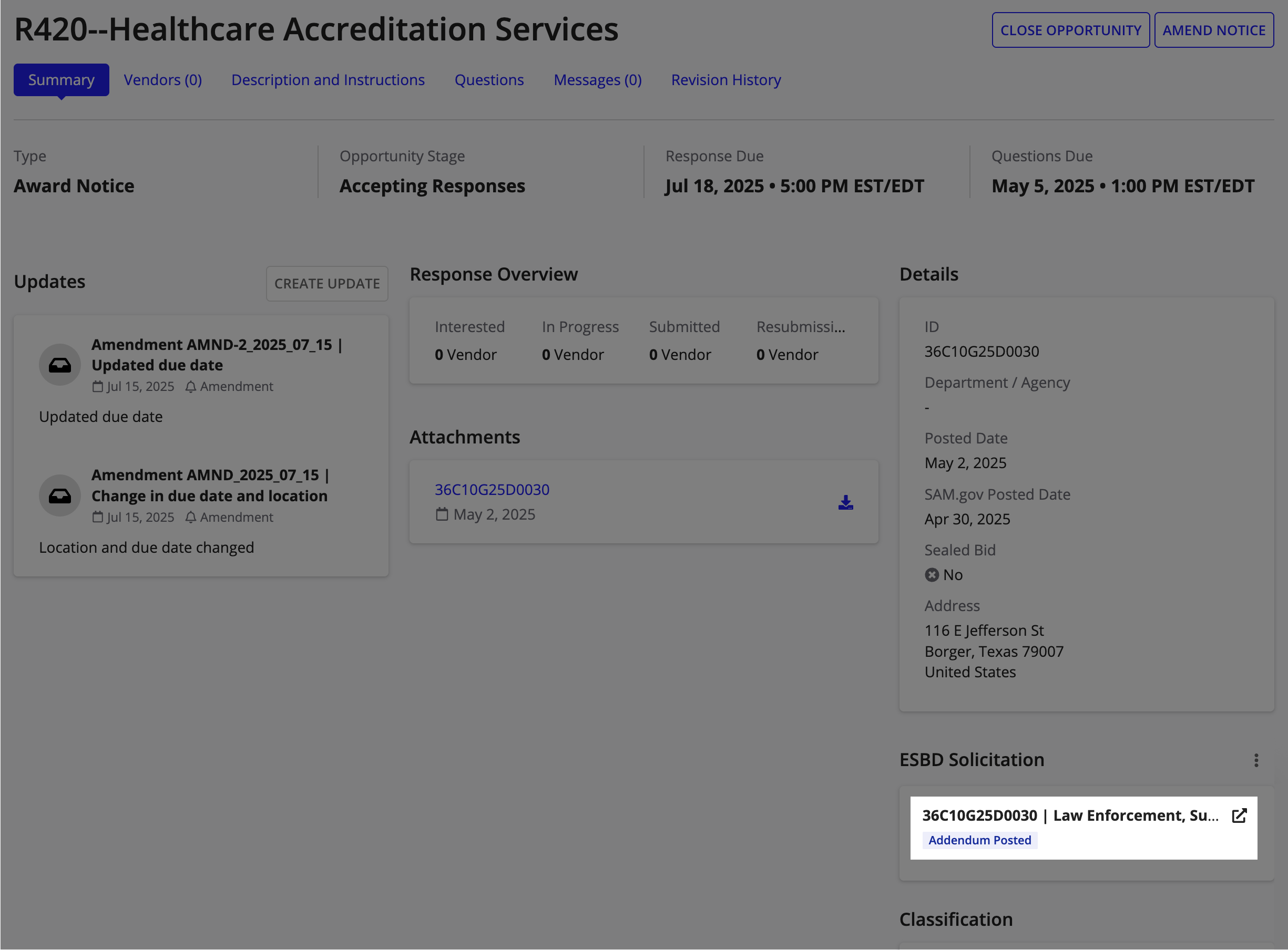Click inbox icon for Amendment AMND-2_2025_07_15
1288x950 pixels.
click(60, 365)
